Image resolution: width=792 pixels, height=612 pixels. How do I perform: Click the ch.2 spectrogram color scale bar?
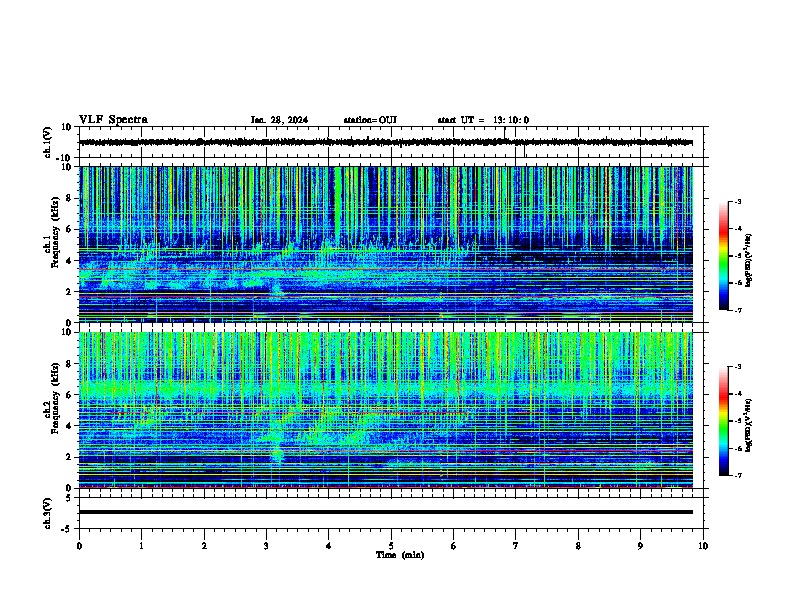[x=723, y=421]
